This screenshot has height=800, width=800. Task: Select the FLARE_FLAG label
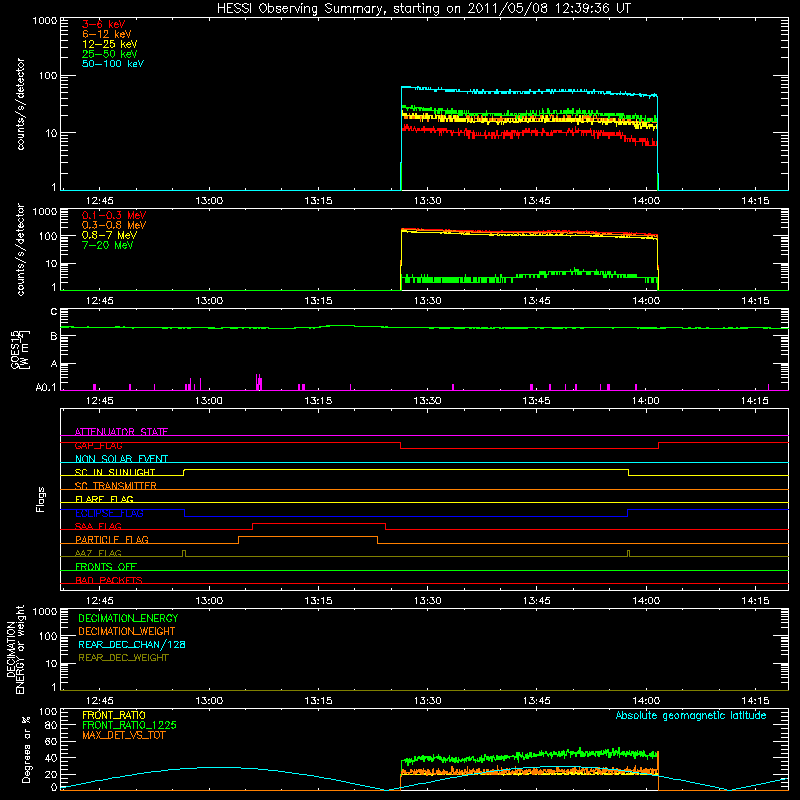point(104,499)
